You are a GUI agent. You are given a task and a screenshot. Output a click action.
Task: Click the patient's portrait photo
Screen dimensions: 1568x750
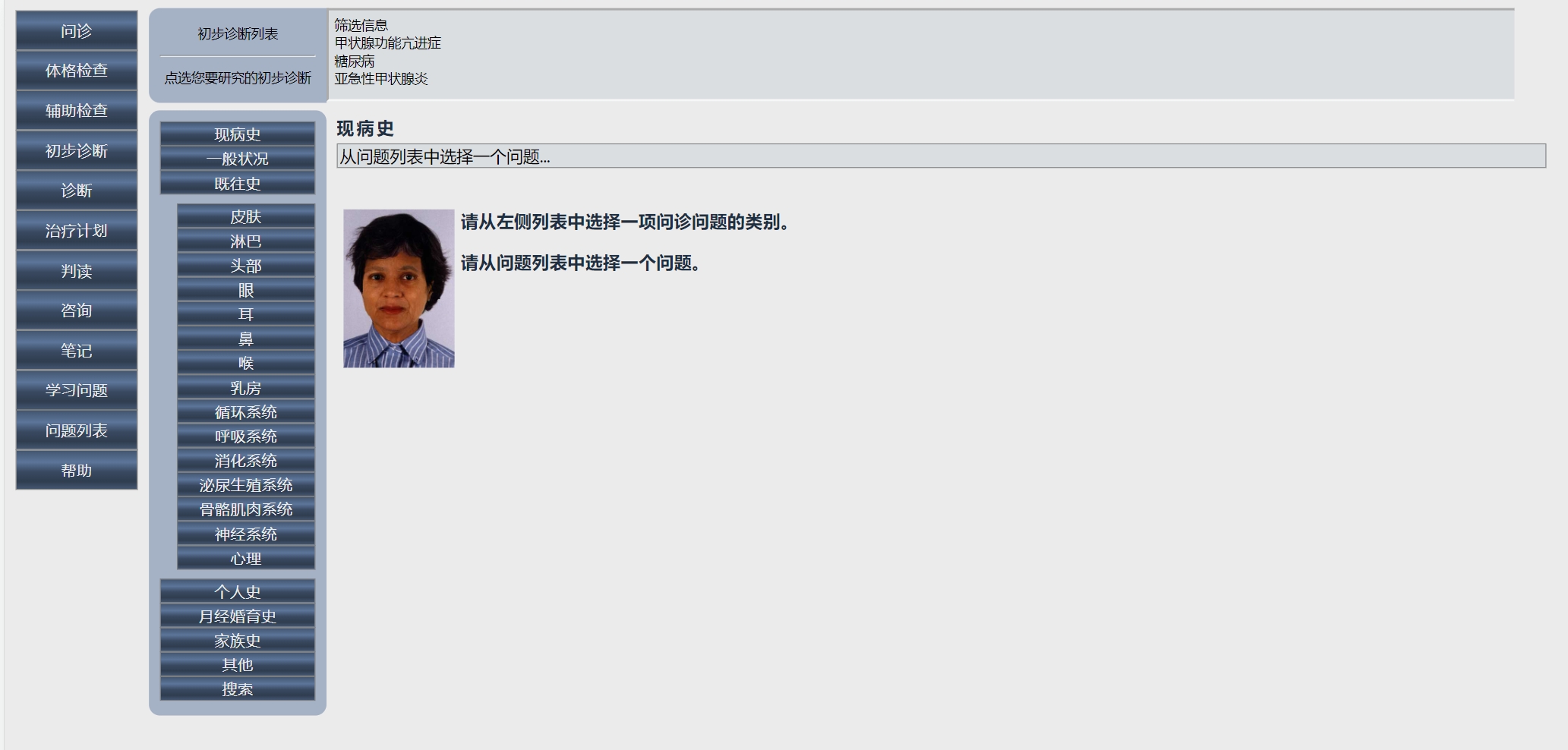pyautogui.click(x=399, y=288)
